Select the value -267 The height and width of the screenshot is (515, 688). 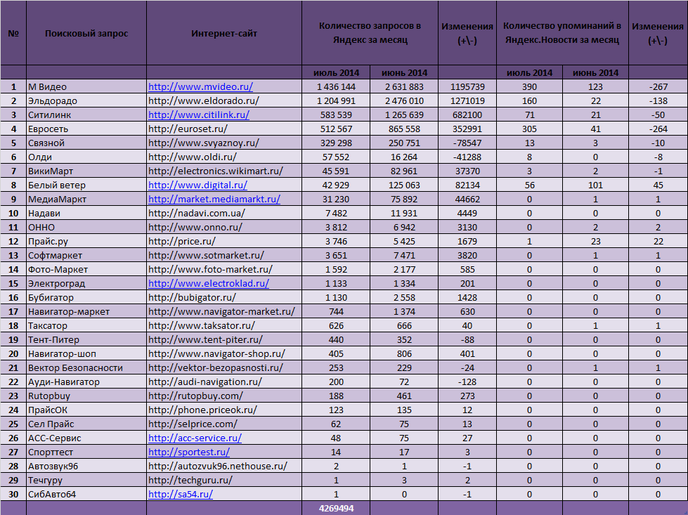point(658,87)
